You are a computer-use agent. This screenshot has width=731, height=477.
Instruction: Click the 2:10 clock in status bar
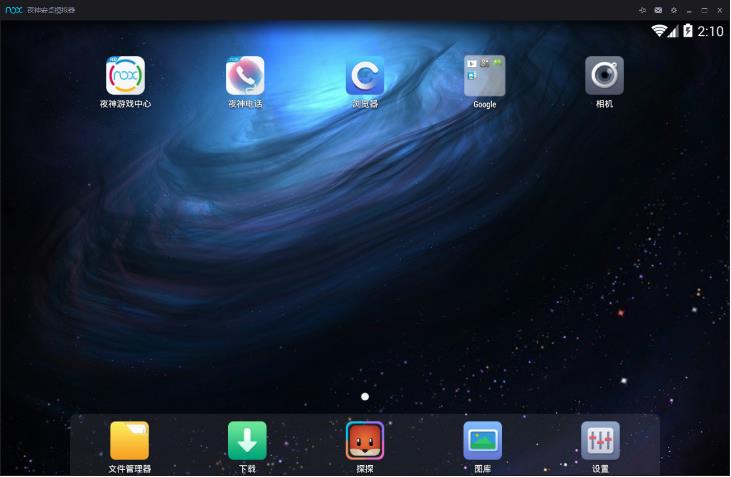coord(710,32)
